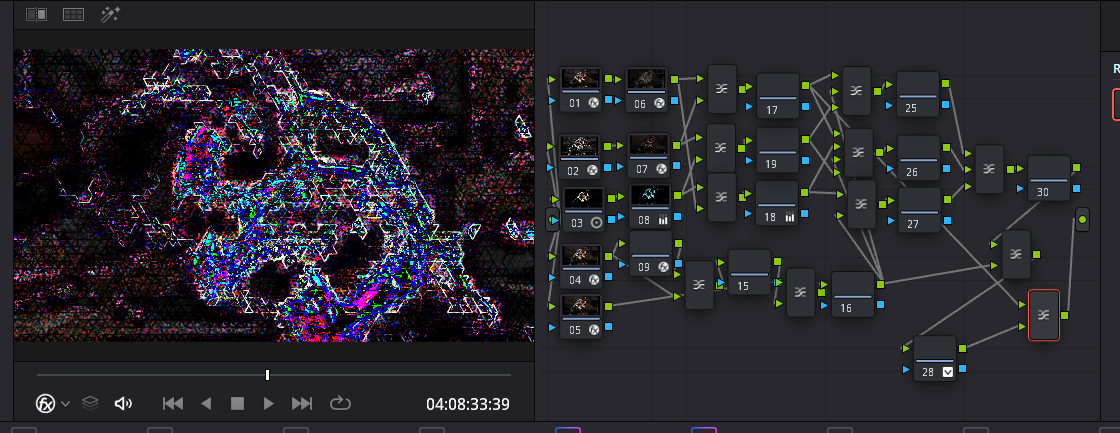Play the clip forward

coord(268,403)
